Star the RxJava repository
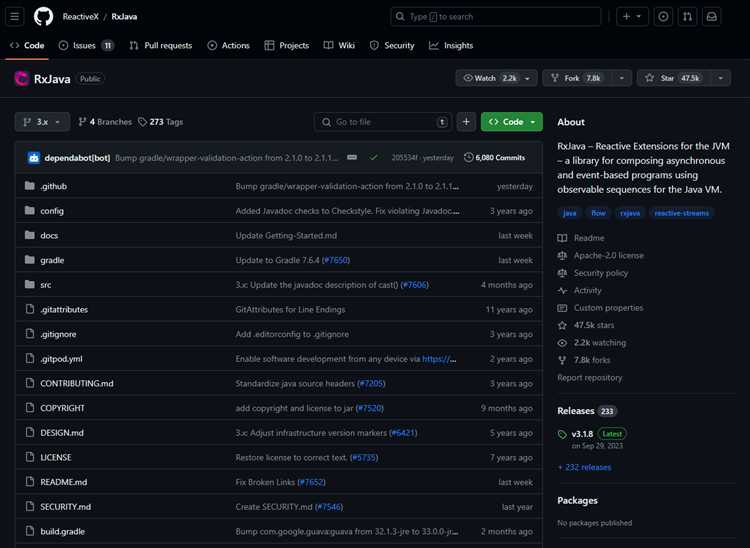Viewport: 750px width, 548px height. tap(673, 78)
